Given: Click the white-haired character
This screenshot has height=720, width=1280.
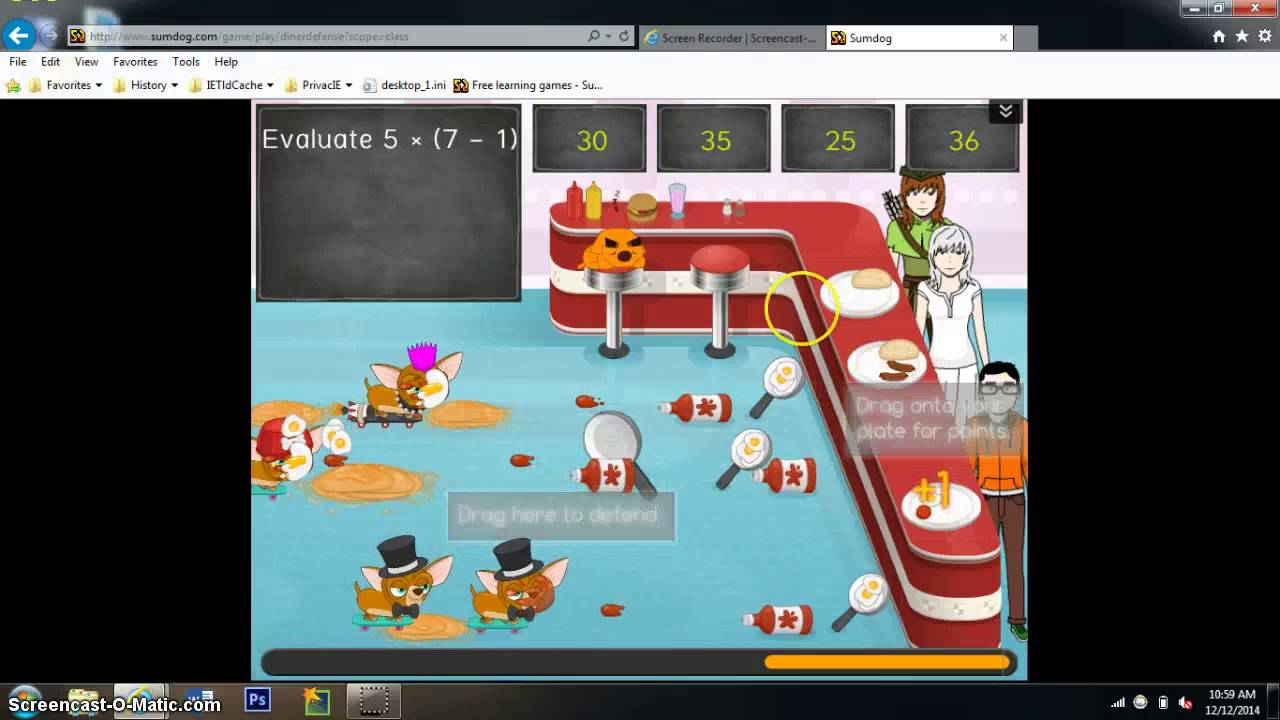Looking at the screenshot, I should click(950, 300).
